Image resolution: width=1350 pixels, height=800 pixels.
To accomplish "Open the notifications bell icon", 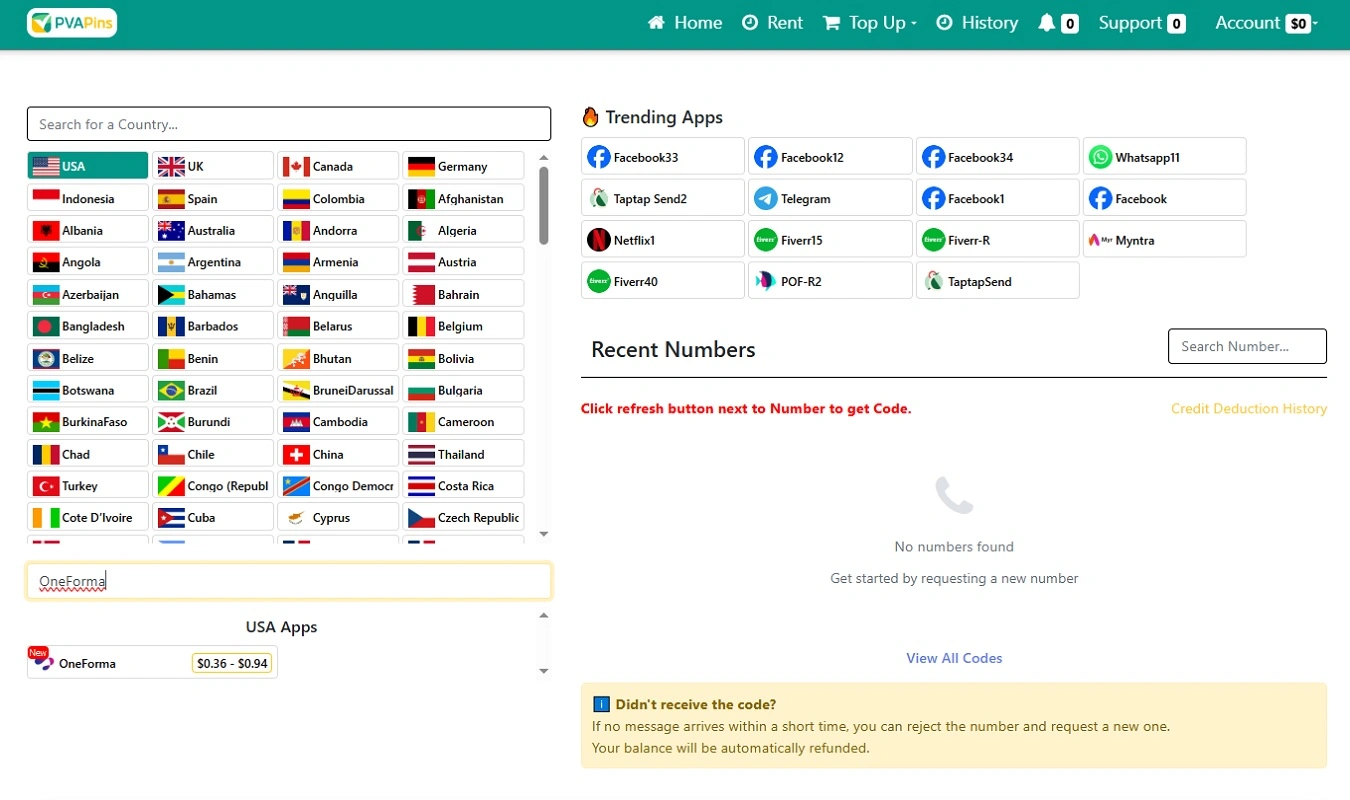I will click(x=1047, y=23).
